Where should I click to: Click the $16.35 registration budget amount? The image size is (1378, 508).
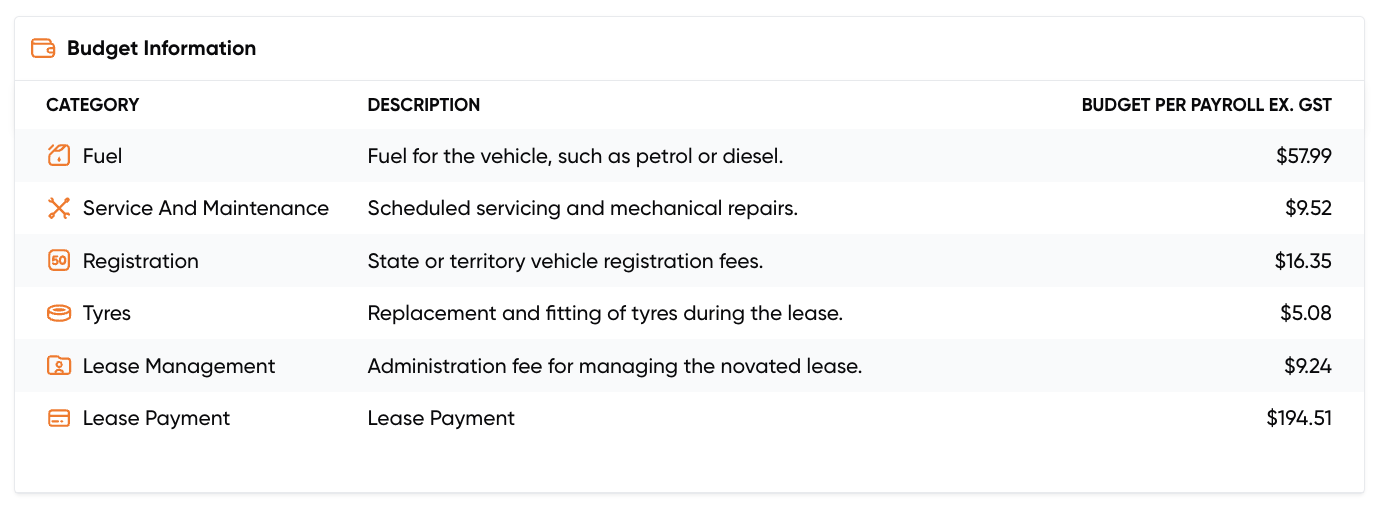(1302, 261)
